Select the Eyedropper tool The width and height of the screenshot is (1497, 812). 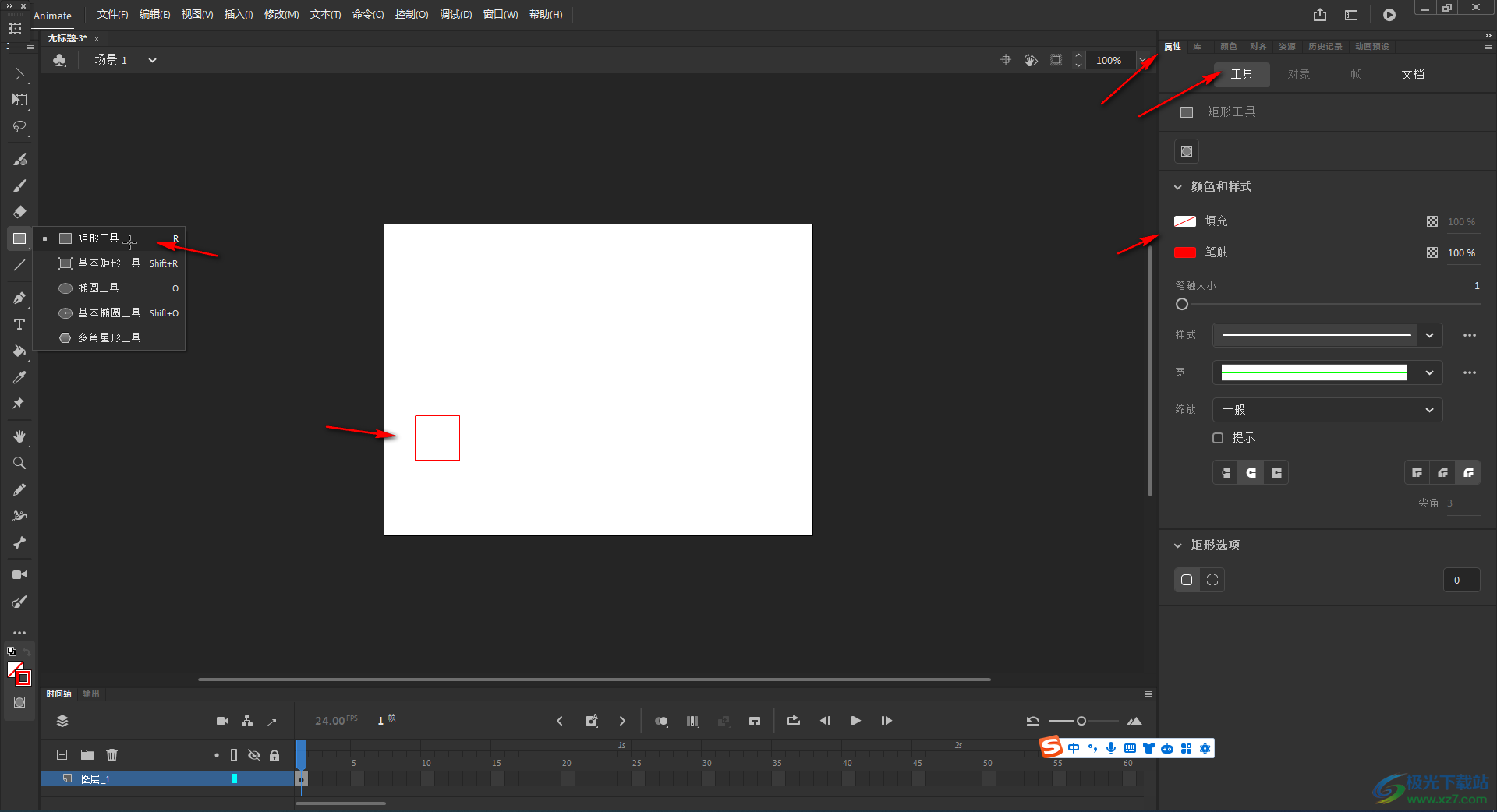(19, 377)
